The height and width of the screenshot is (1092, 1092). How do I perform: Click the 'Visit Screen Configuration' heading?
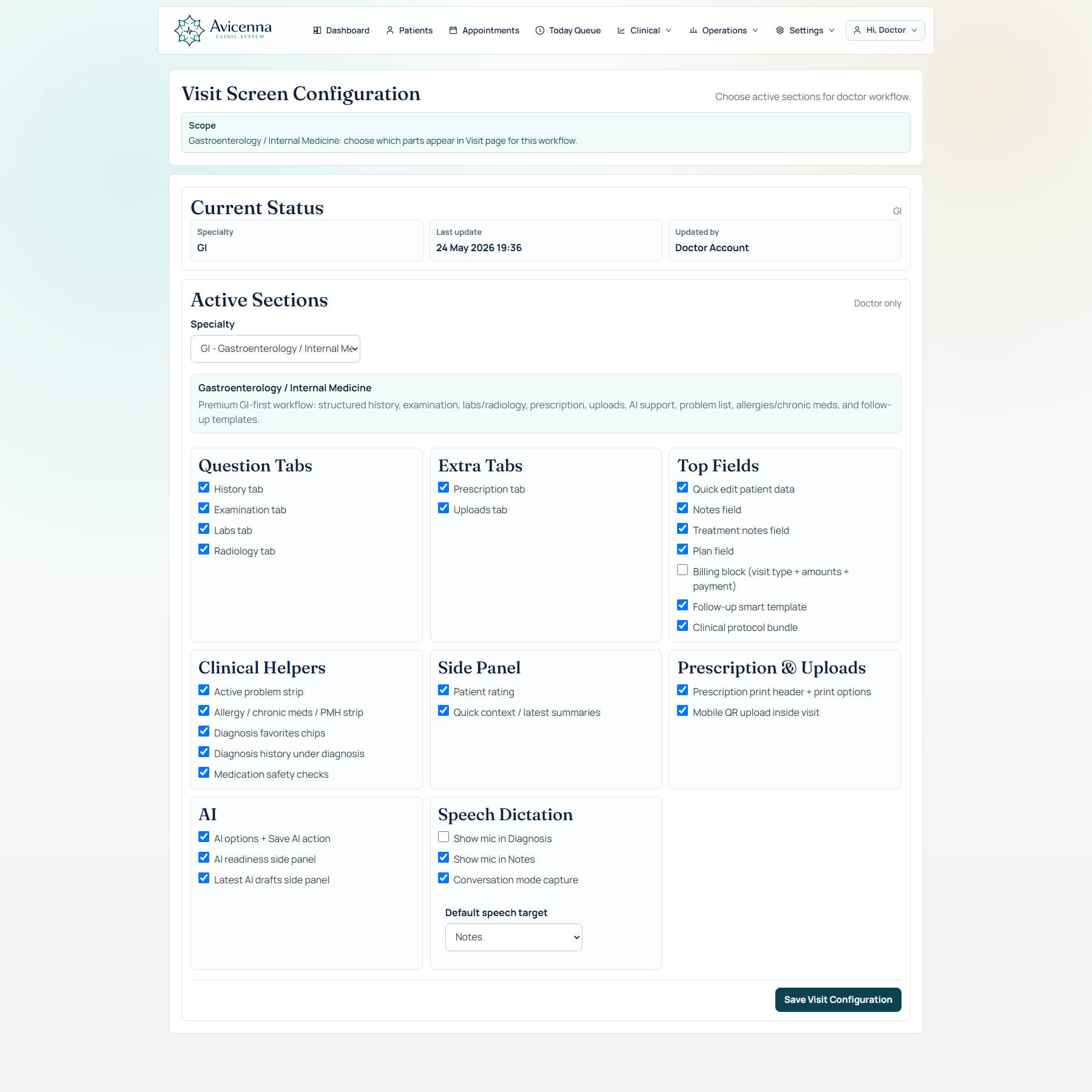[301, 94]
